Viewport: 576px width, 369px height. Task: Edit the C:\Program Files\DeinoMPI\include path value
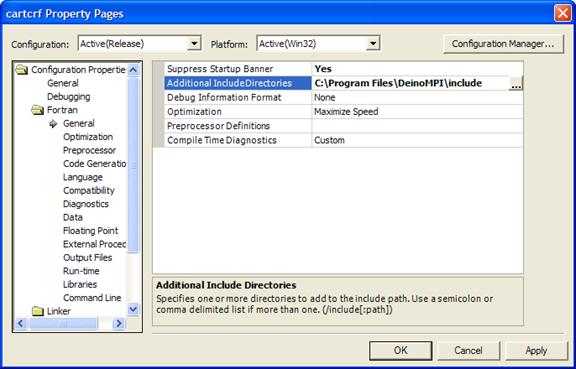click(410, 83)
